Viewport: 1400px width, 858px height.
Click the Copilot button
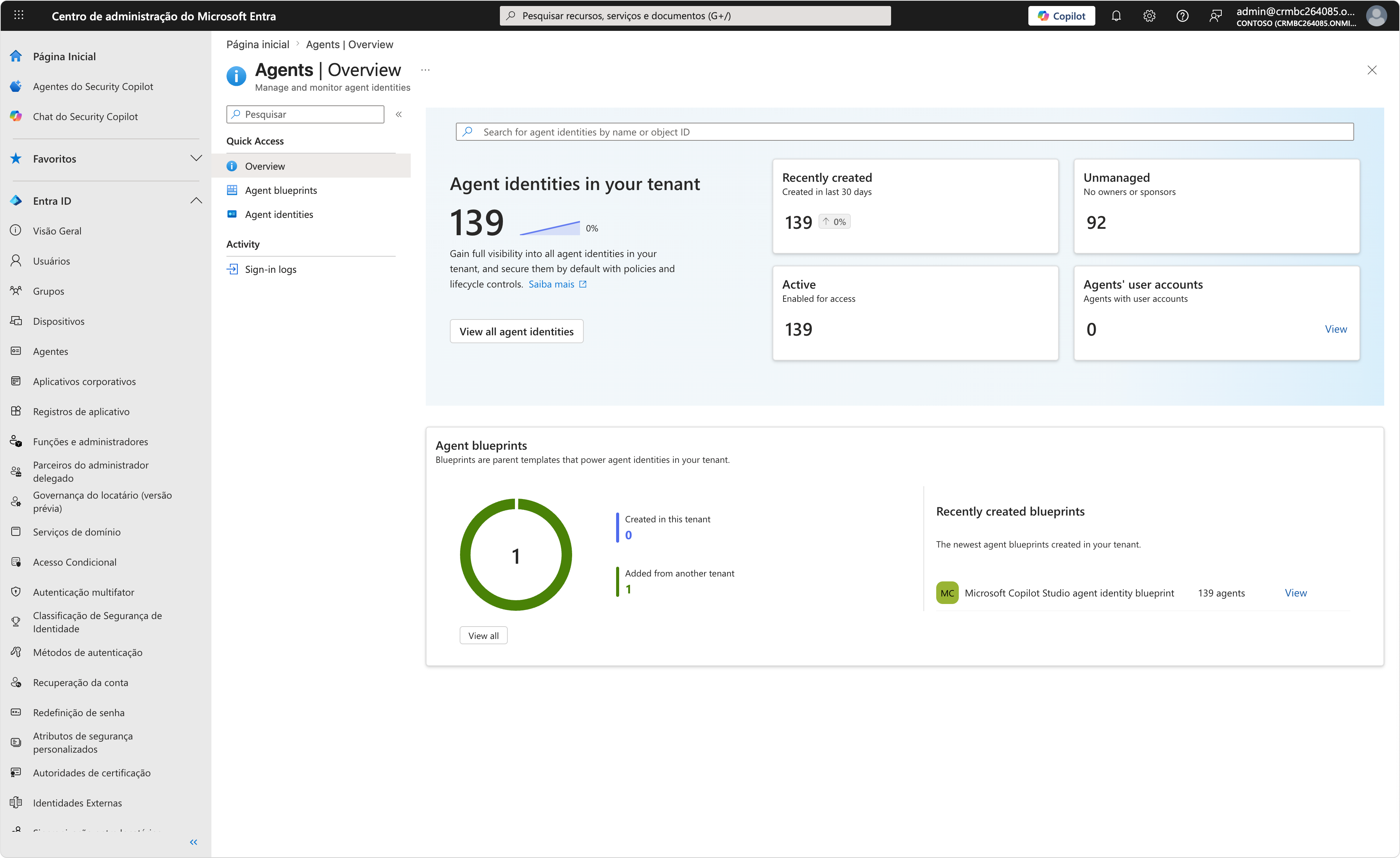1061,16
